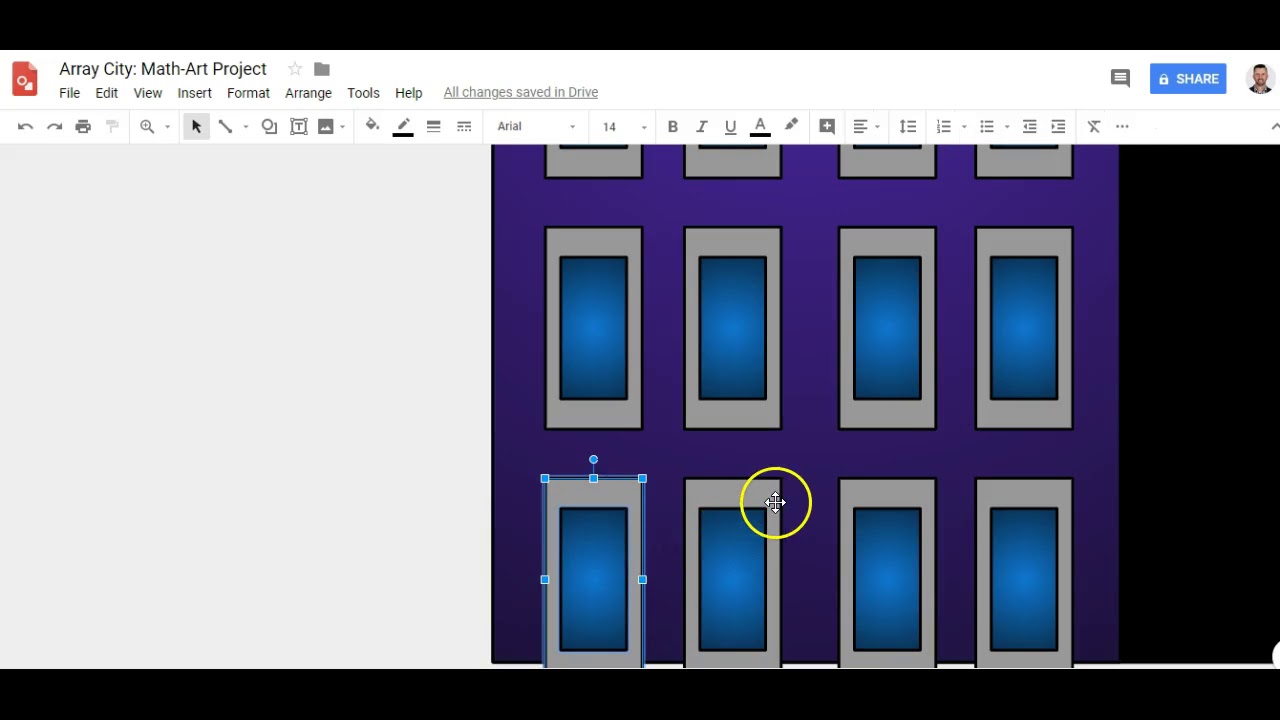Click the Increase indent icon
Screen dimensions: 1280x720
click(x=1058, y=127)
